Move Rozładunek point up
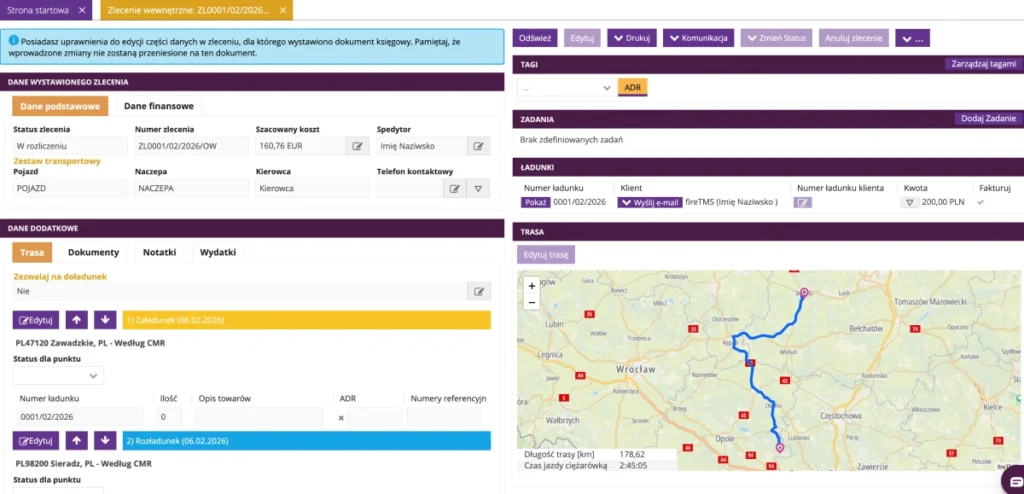The height and width of the screenshot is (494, 1024). pos(76,440)
